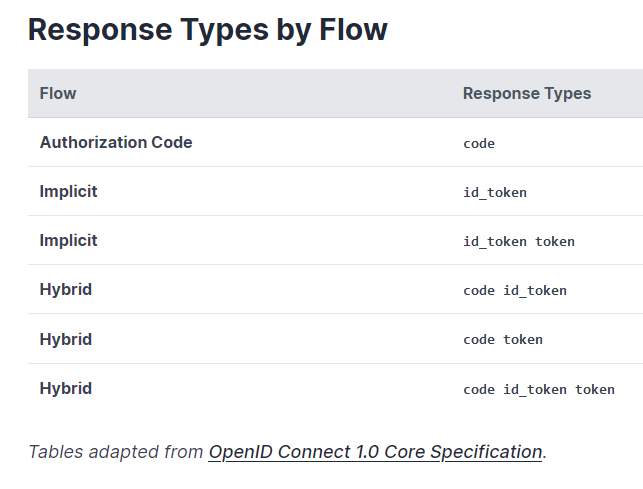Open the OpenID Connect 1.0 Core Specification link
The image size is (643, 489).
[x=375, y=451]
